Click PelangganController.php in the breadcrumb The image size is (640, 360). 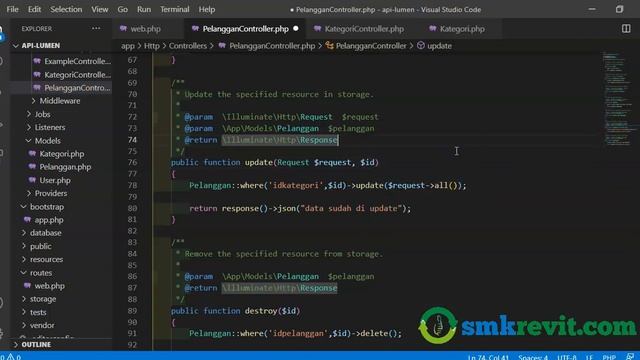click(271, 46)
